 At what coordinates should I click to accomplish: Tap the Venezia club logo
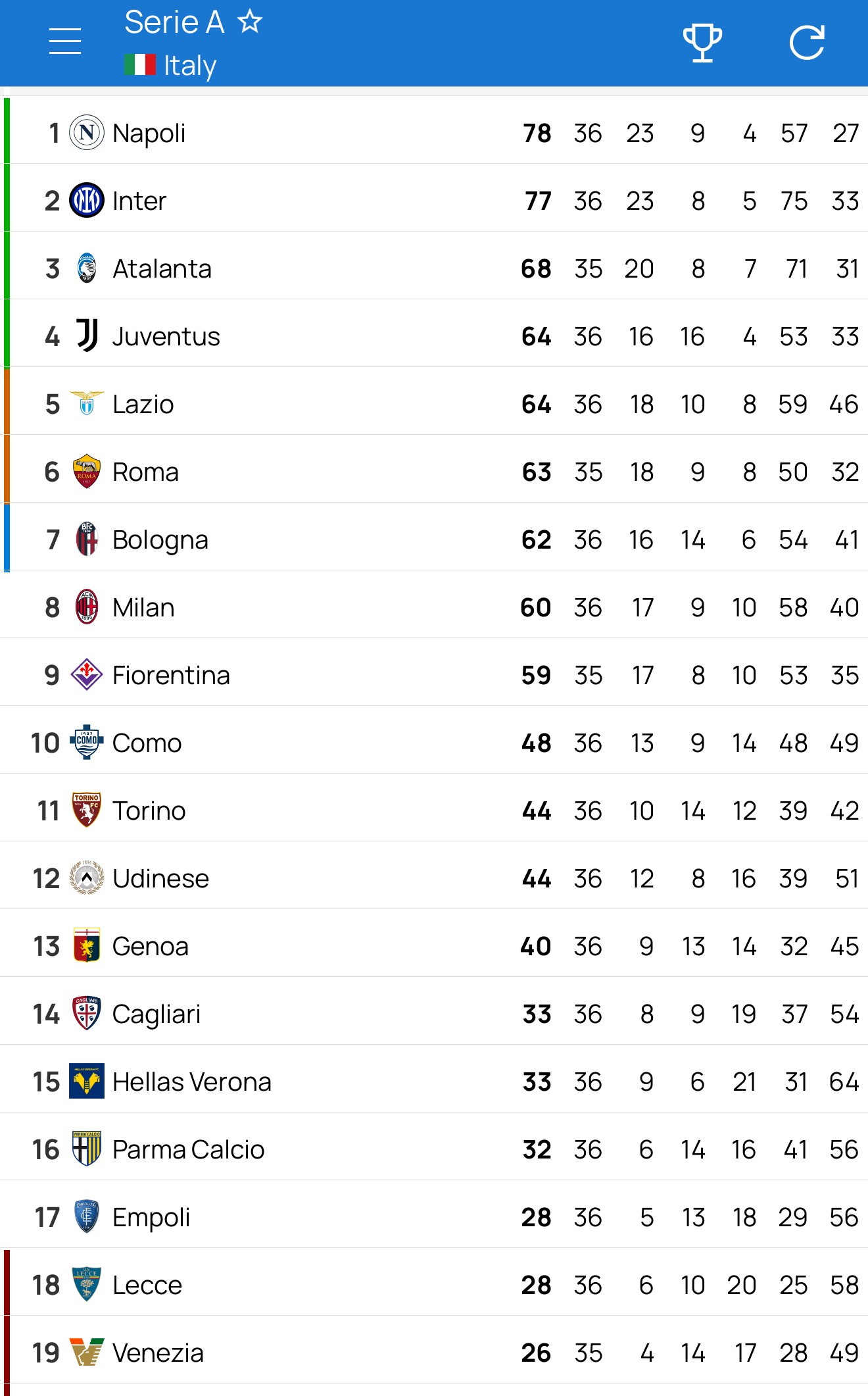pyautogui.click(x=87, y=1353)
